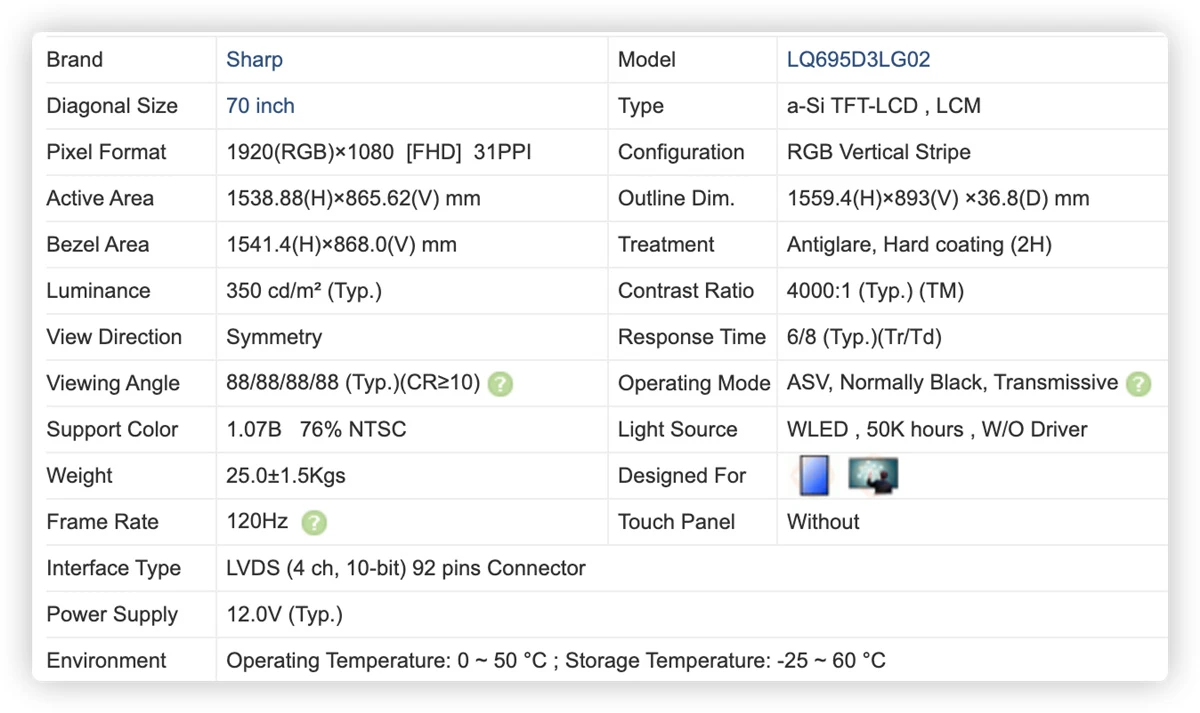Select the Weight label
This screenshot has height=713, width=1200.
tap(80, 476)
